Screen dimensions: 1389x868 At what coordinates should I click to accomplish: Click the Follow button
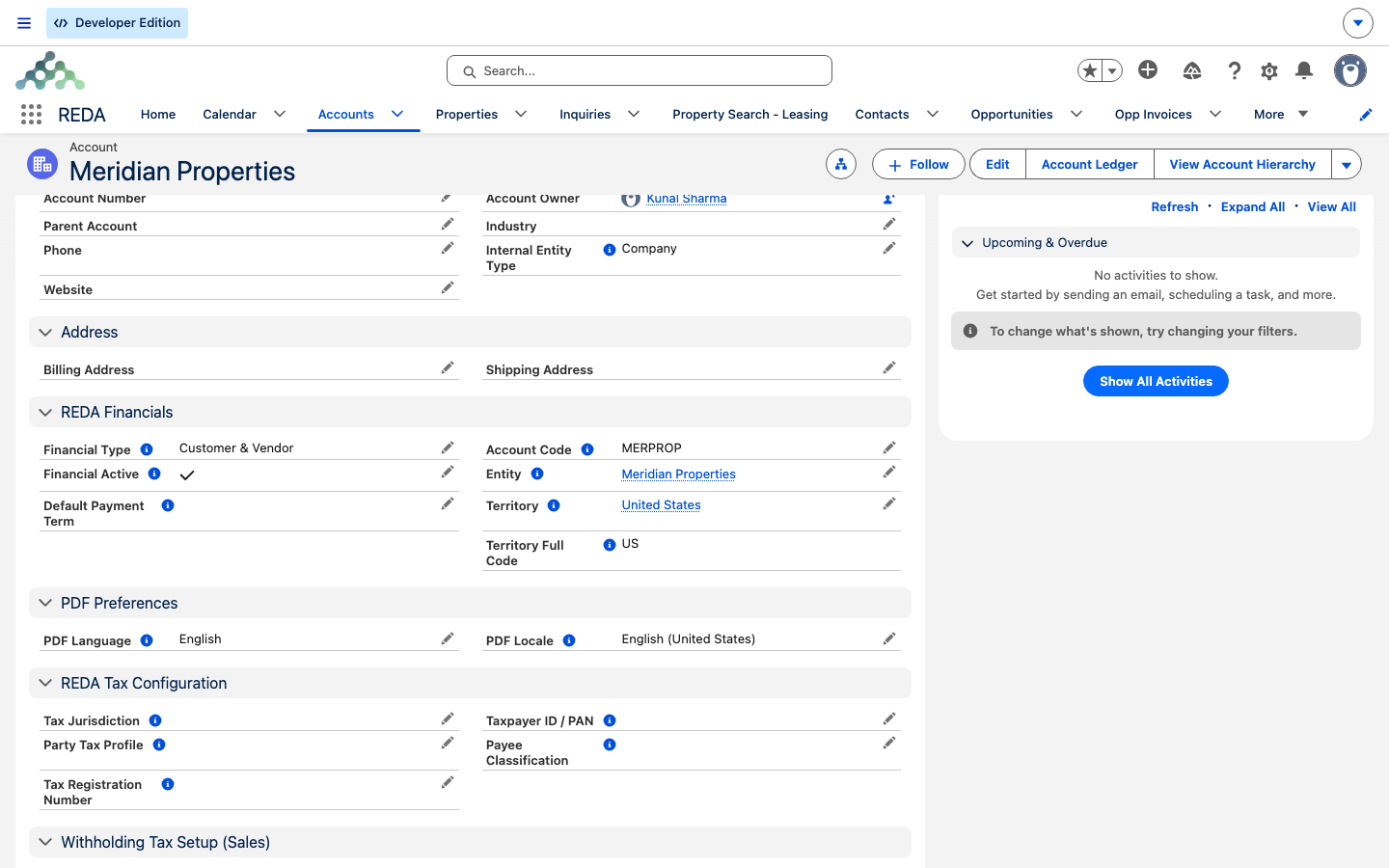click(918, 165)
